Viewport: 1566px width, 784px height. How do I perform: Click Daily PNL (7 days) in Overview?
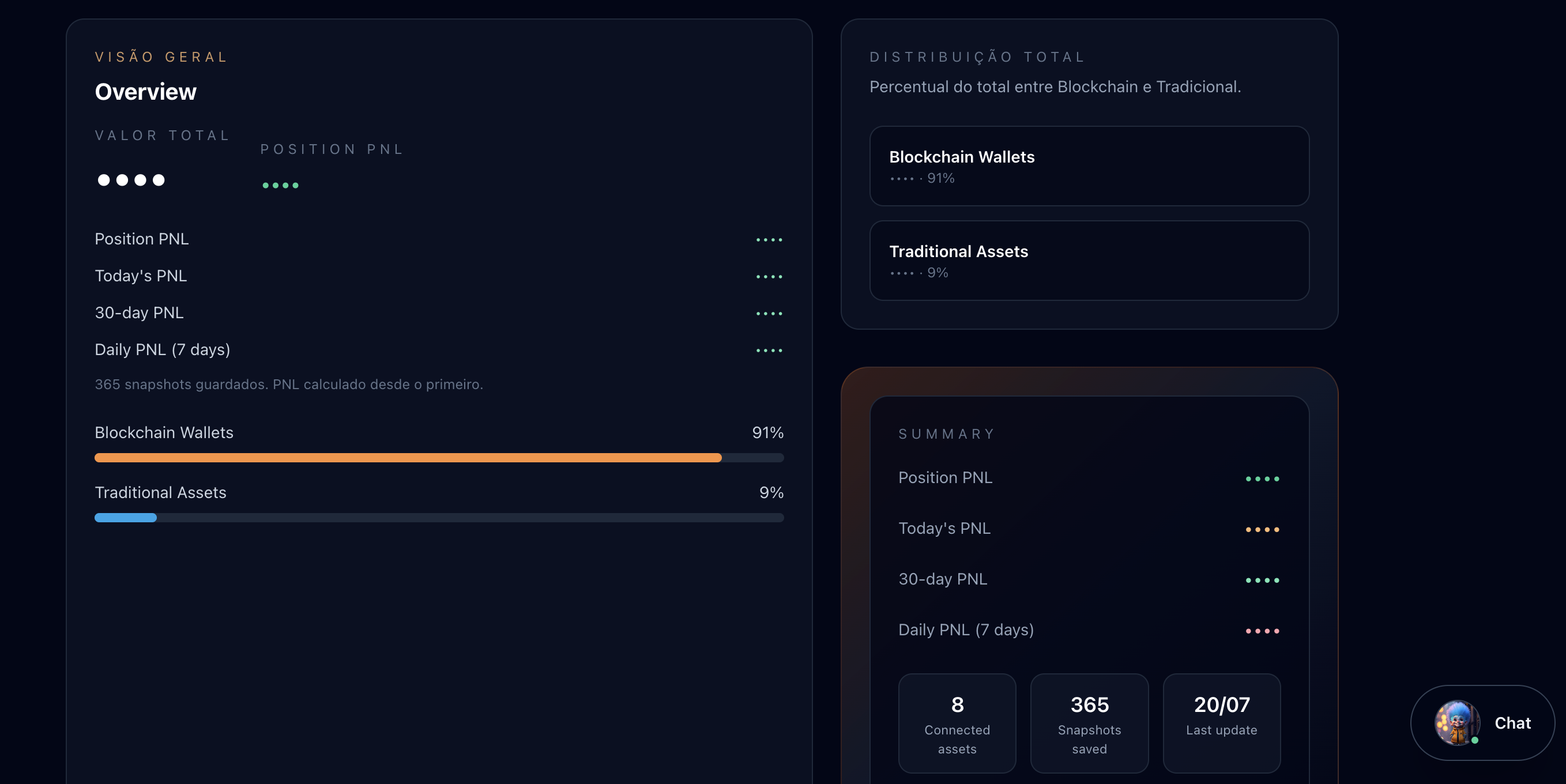click(x=439, y=350)
